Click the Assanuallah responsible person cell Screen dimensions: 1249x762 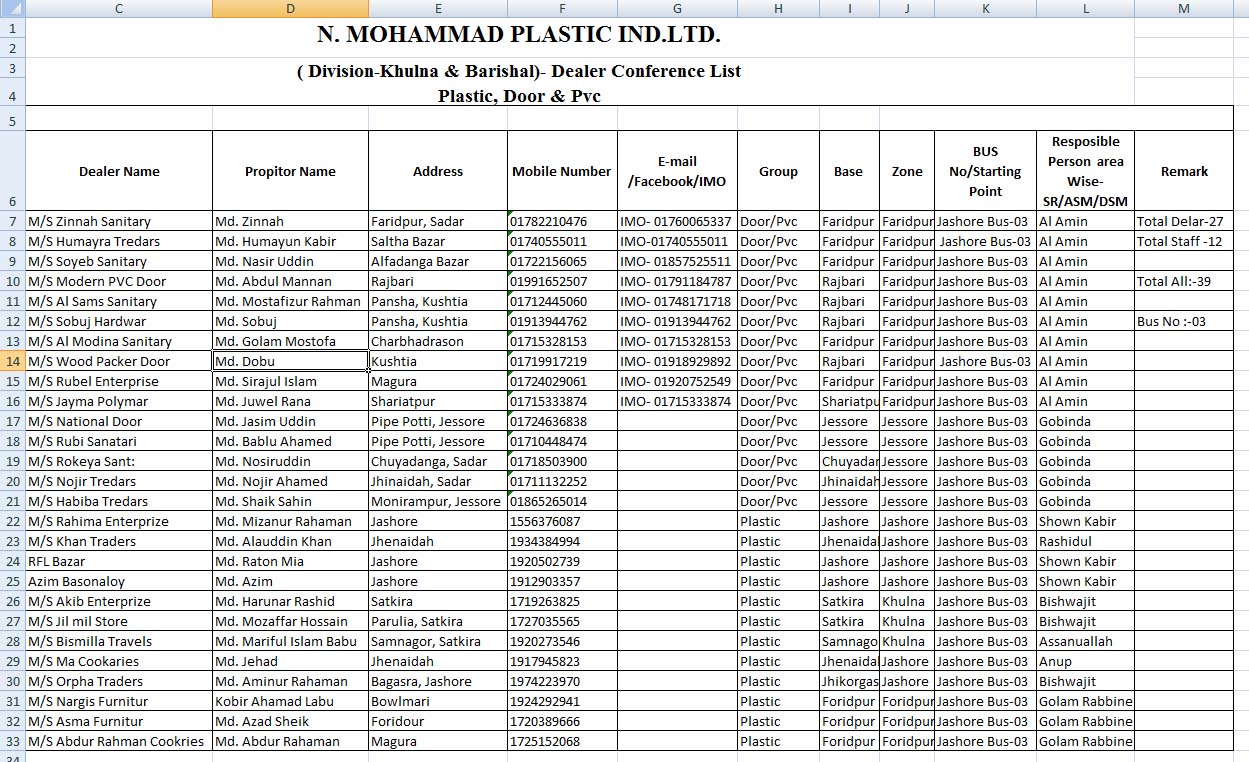click(1085, 641)
